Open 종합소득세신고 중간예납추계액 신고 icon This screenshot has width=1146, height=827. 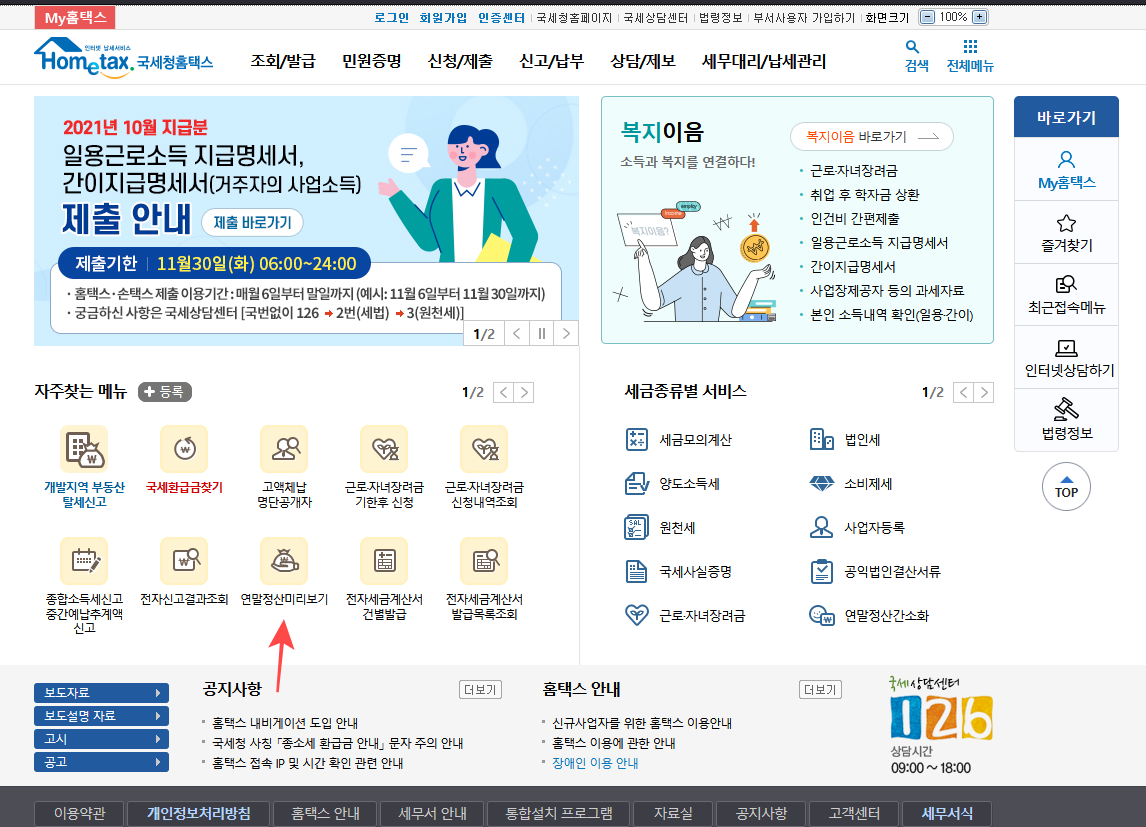[84, 561]
